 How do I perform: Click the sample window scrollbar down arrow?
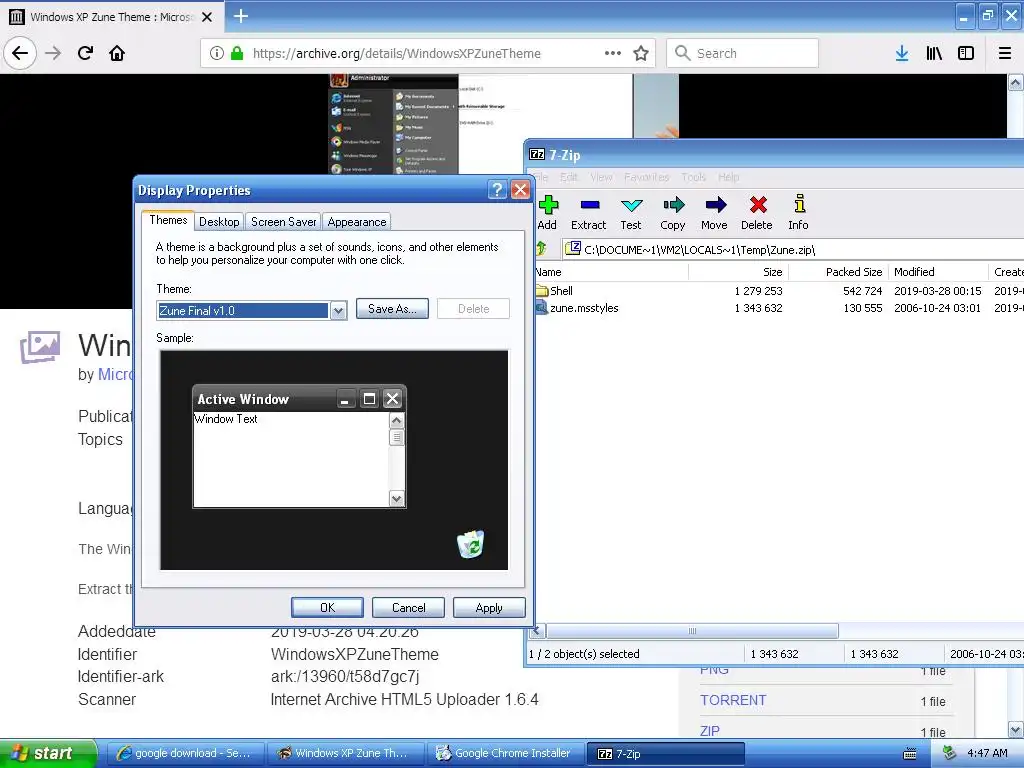(396, 499)
